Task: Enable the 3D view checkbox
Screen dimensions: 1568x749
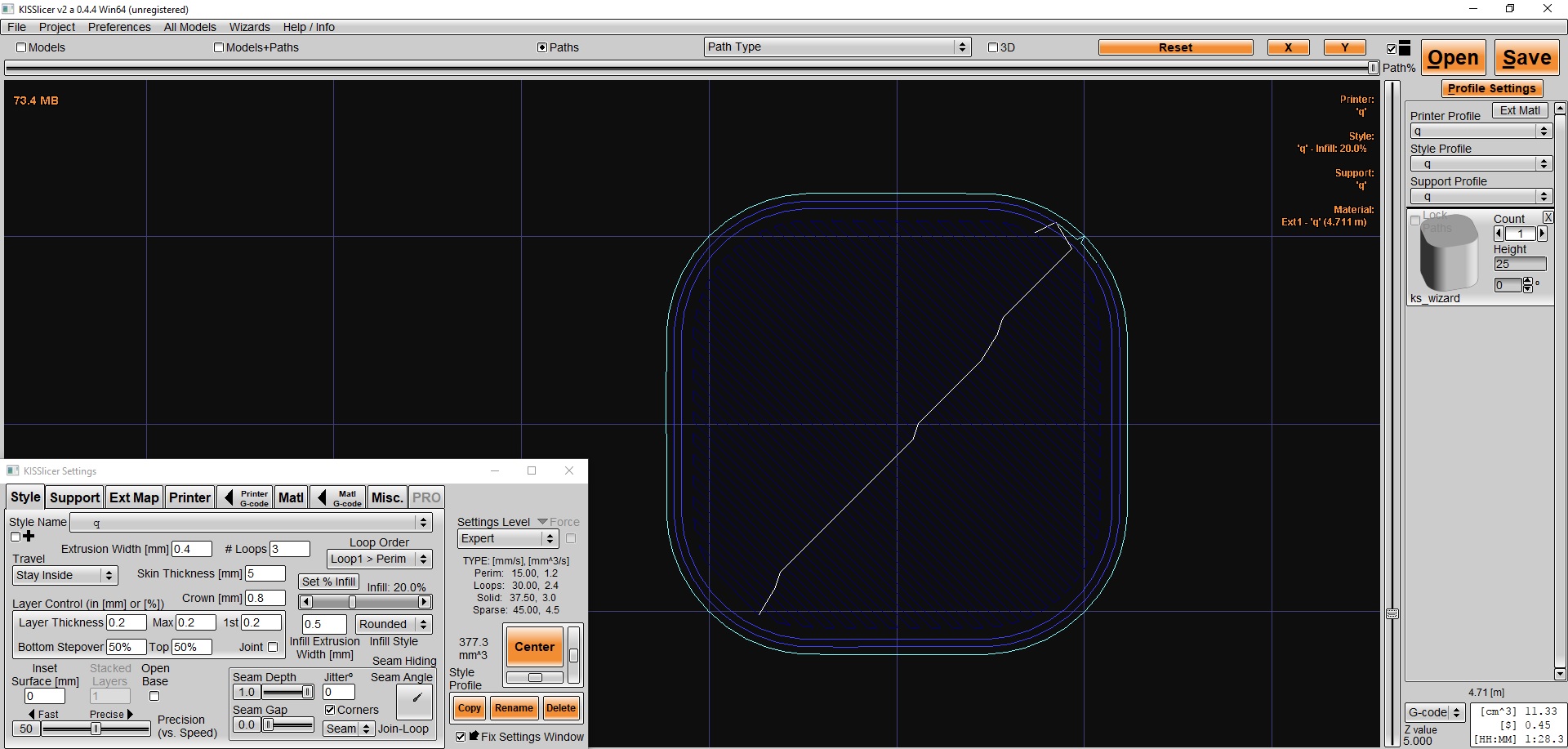Action: tap(993, 47)
